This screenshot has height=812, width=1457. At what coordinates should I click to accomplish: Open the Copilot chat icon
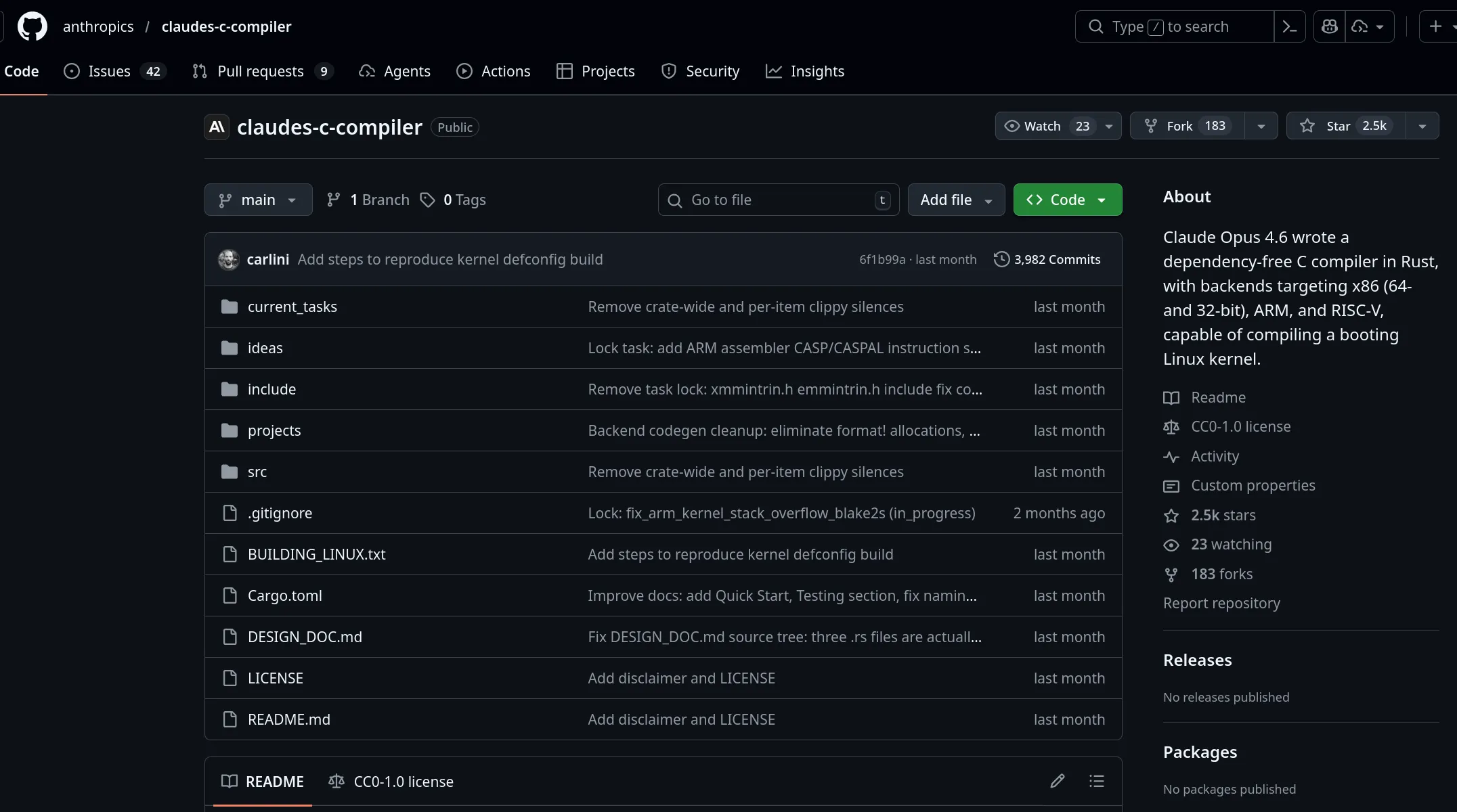[x=1330, y=26]
